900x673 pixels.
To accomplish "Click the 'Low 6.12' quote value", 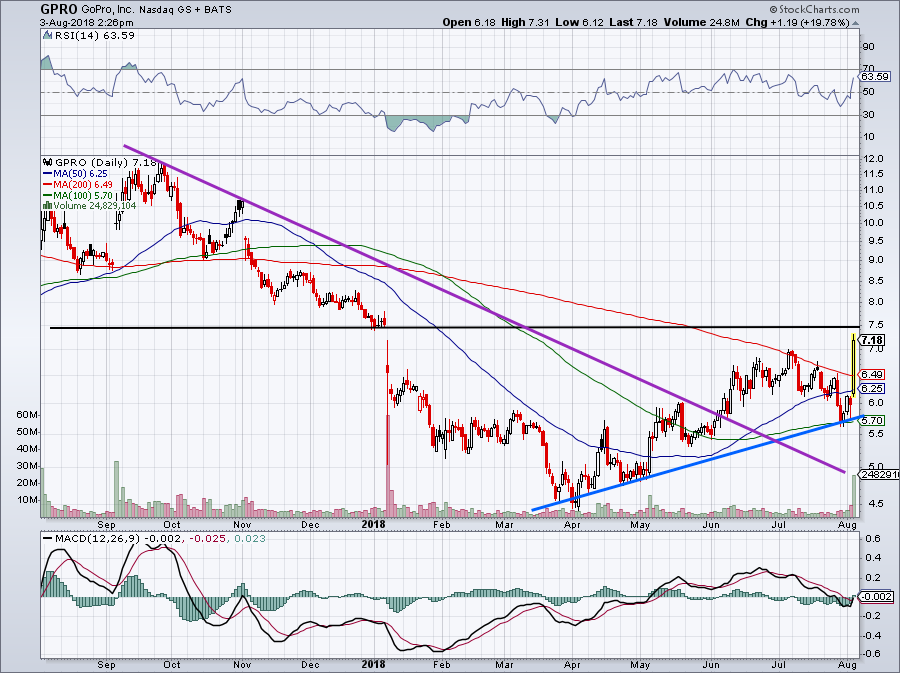I will click(579, 22).
